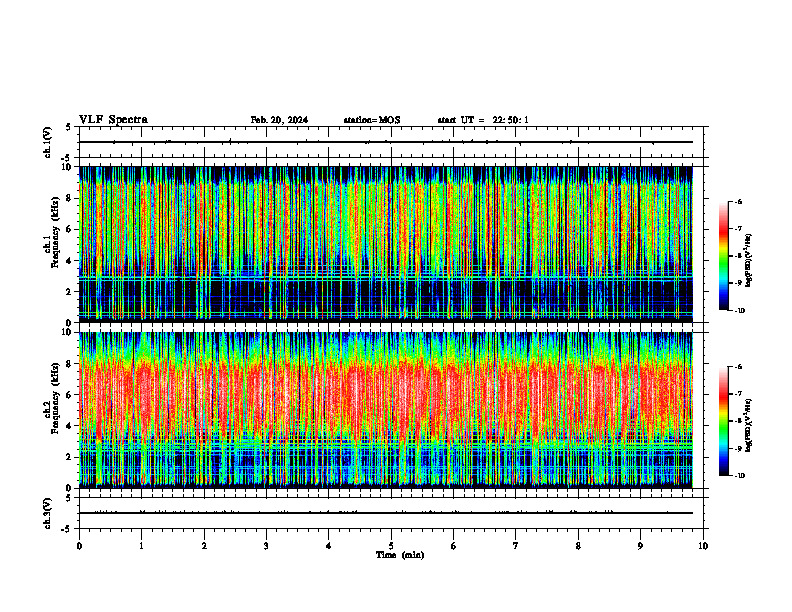Click the ch.1 "Frequency (kHz)" axis label
This screenshot has height=612, width=792.
coord(55,232)
